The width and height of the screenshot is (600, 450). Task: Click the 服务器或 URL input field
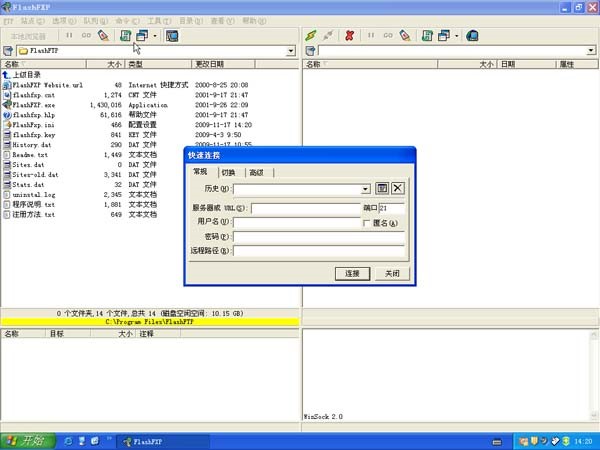click(x=305, y=209)
